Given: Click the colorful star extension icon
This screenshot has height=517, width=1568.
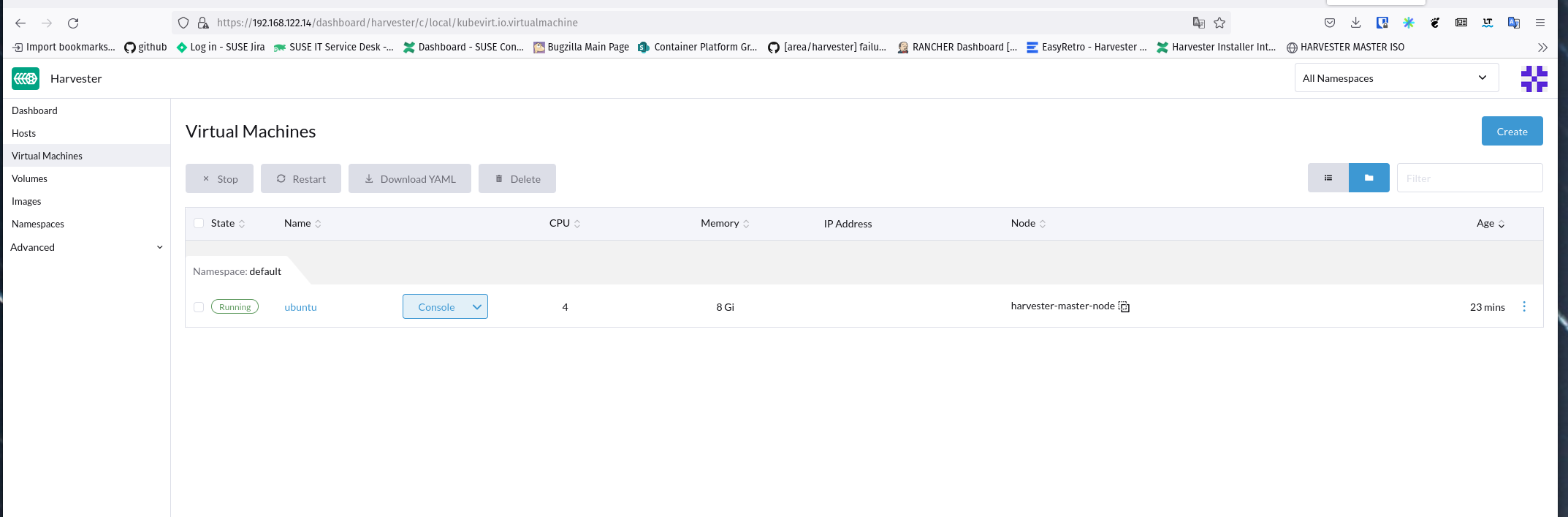Looking at the screenshot, I should click(1409, 23).
